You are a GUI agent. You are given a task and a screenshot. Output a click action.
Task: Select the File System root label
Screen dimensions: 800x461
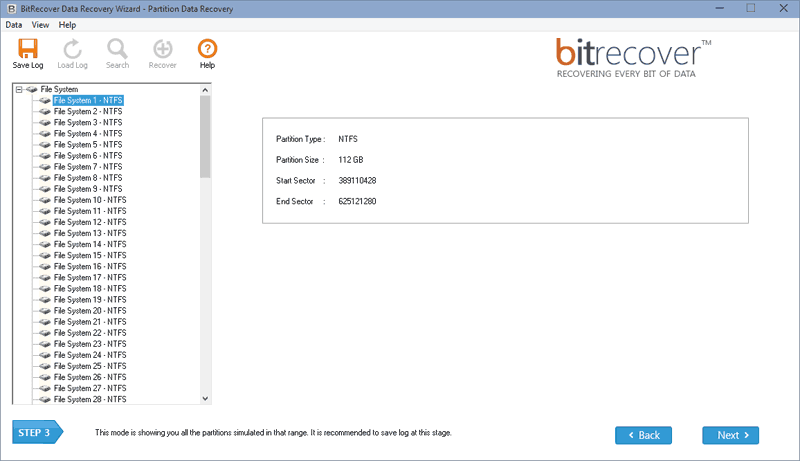(59, 89)
